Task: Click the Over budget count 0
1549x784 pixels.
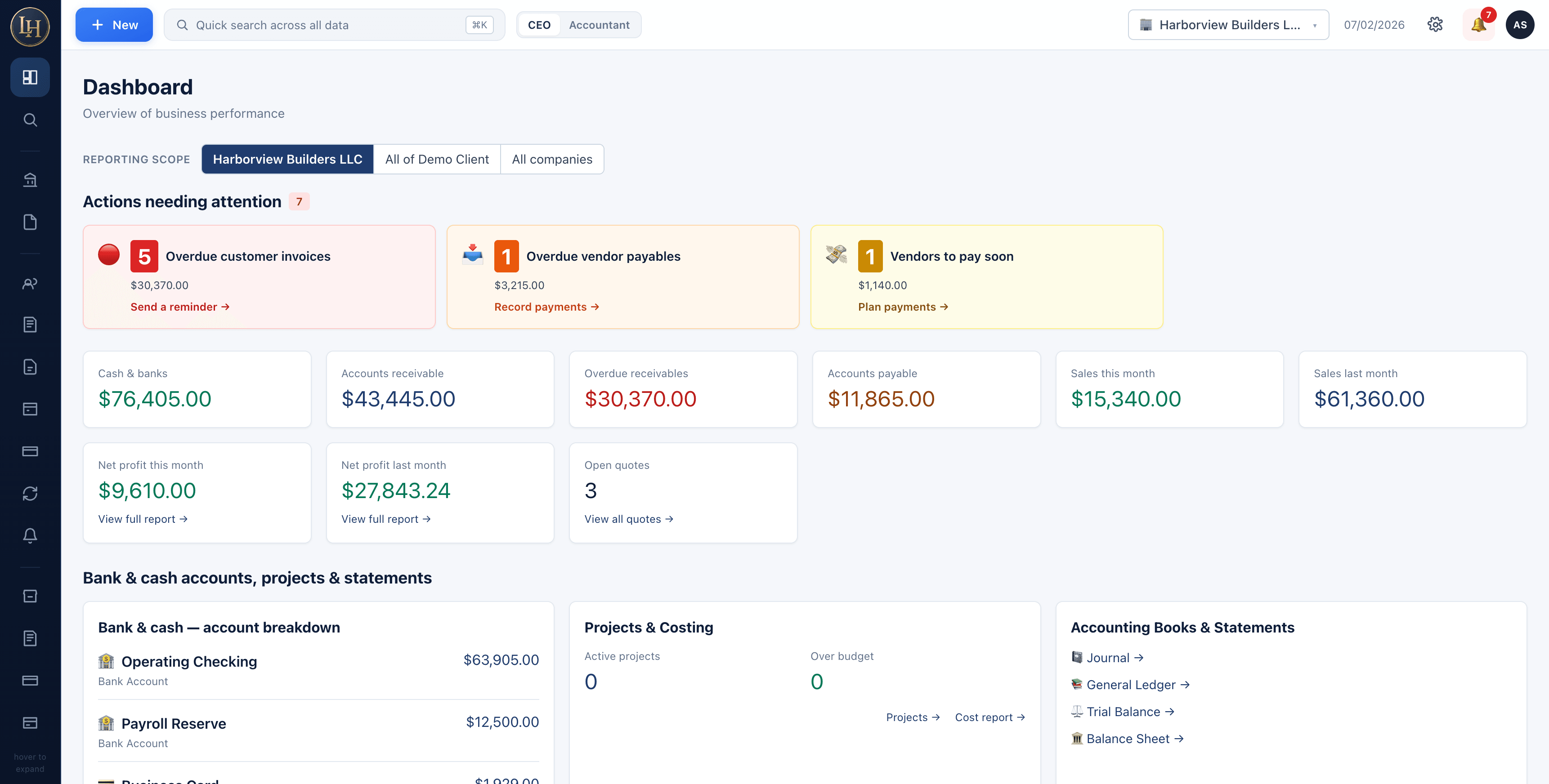Action: 817,682
